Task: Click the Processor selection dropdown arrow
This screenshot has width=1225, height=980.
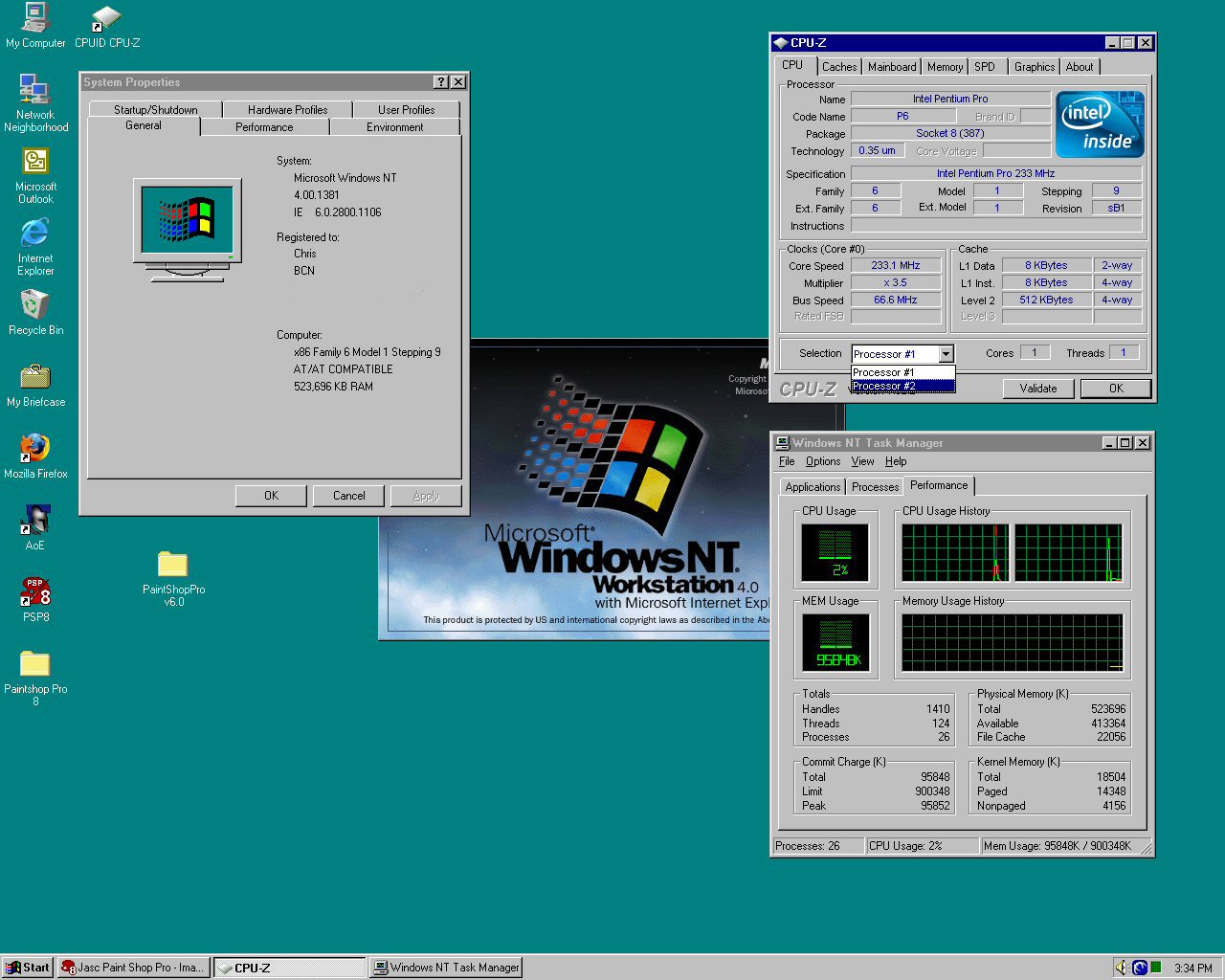Action: point(946,354)
